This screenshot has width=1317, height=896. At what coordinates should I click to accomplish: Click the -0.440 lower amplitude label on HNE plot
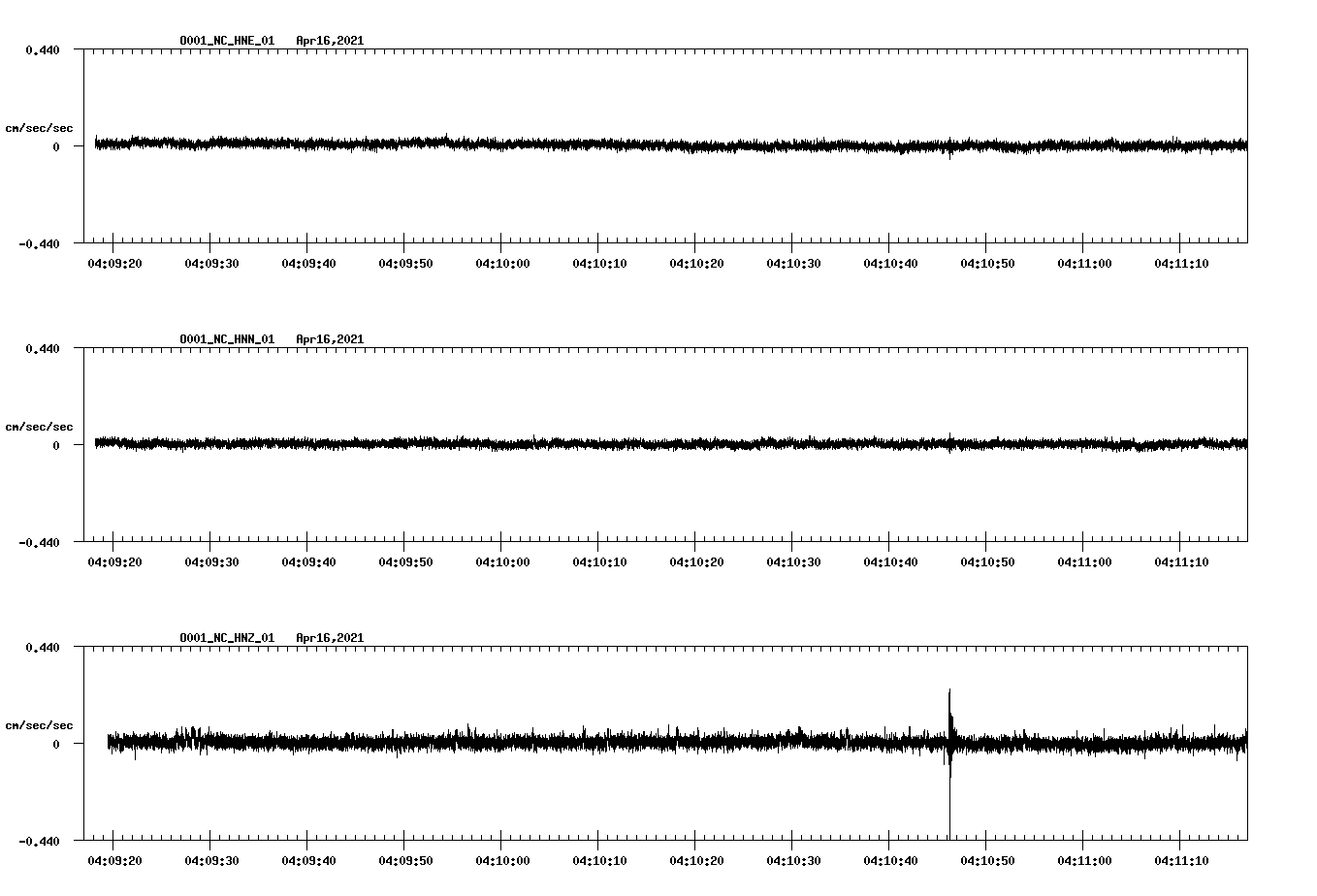(x=40, y=242)
